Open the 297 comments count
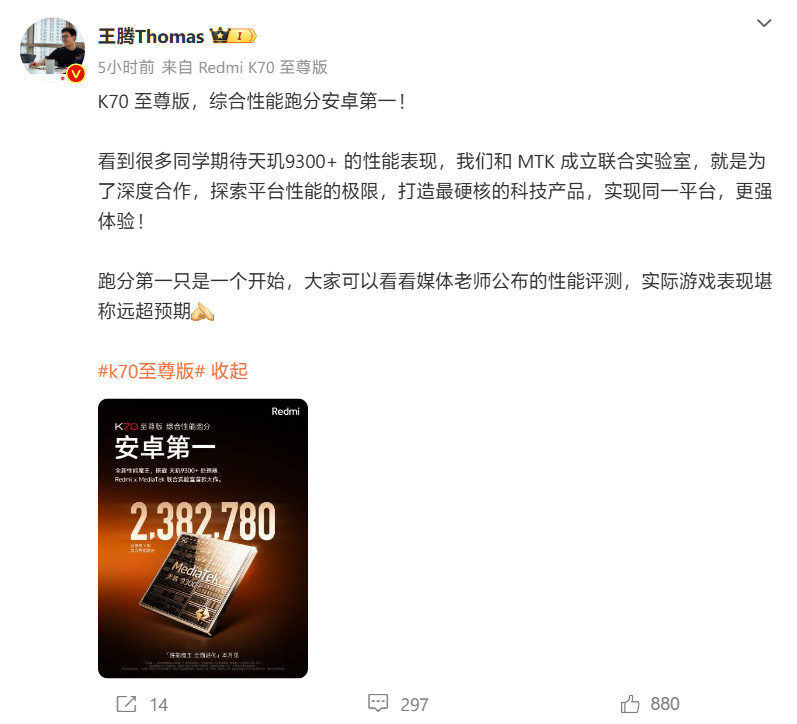 coord(414,705)
